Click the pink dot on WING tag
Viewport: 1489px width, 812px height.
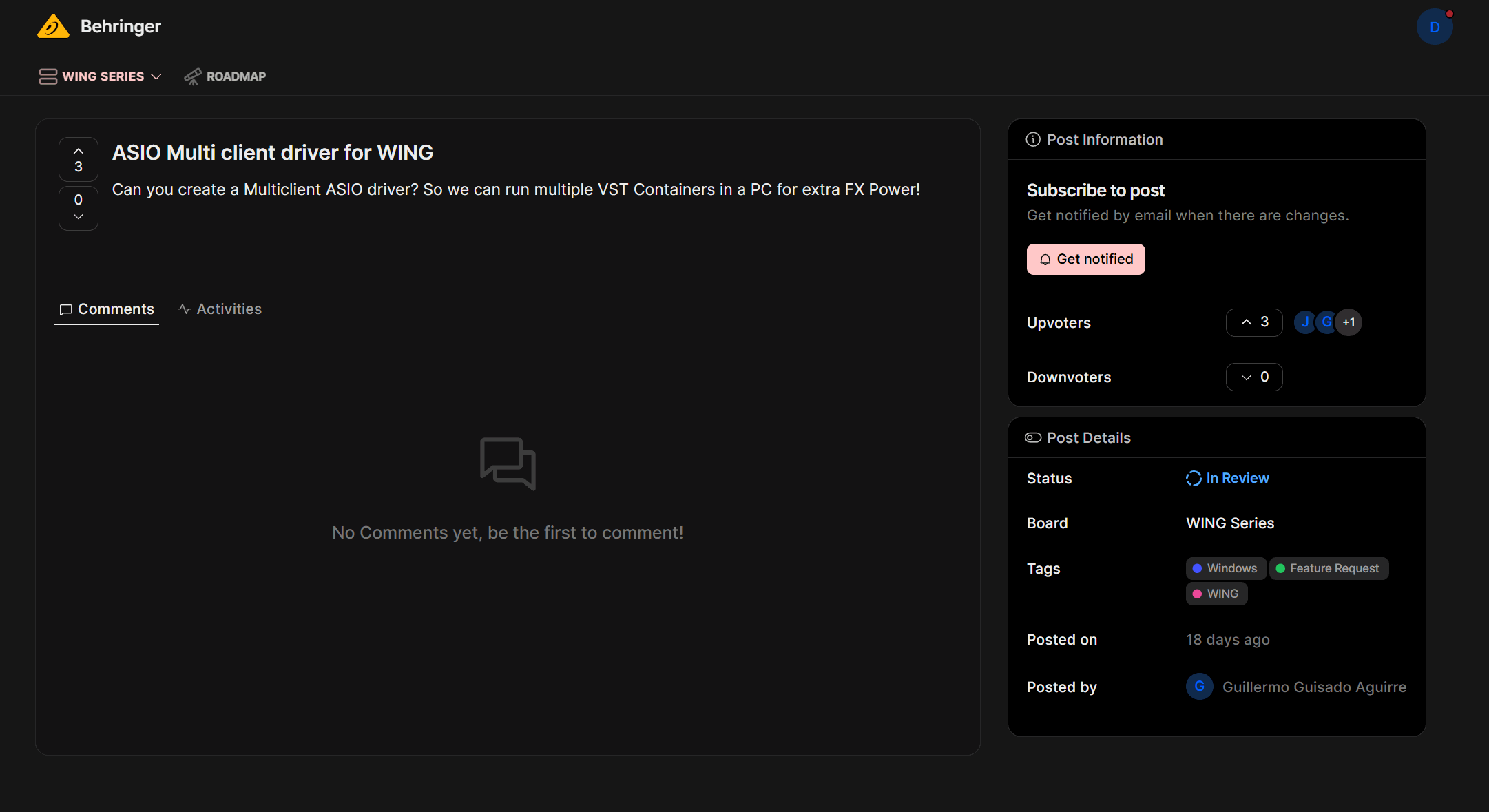point(1197,594)
